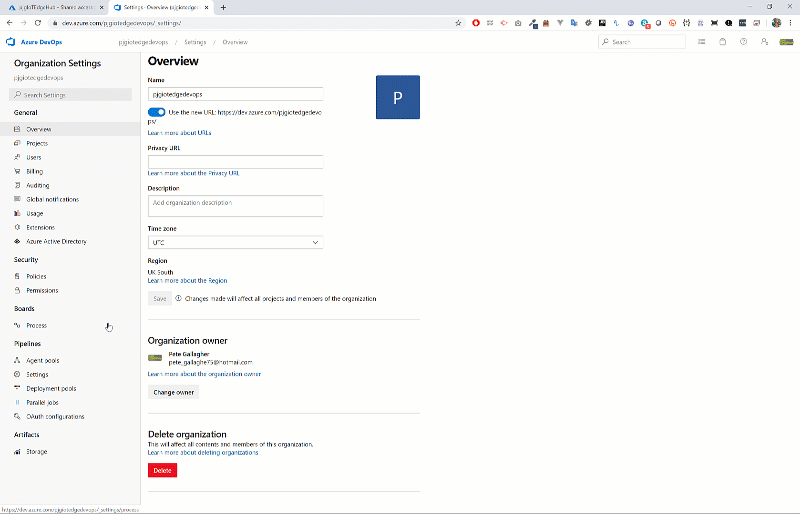Select Billing in the settings sidebar
Image resolution: width=800 pixels, height=514 pixels.
70,172
